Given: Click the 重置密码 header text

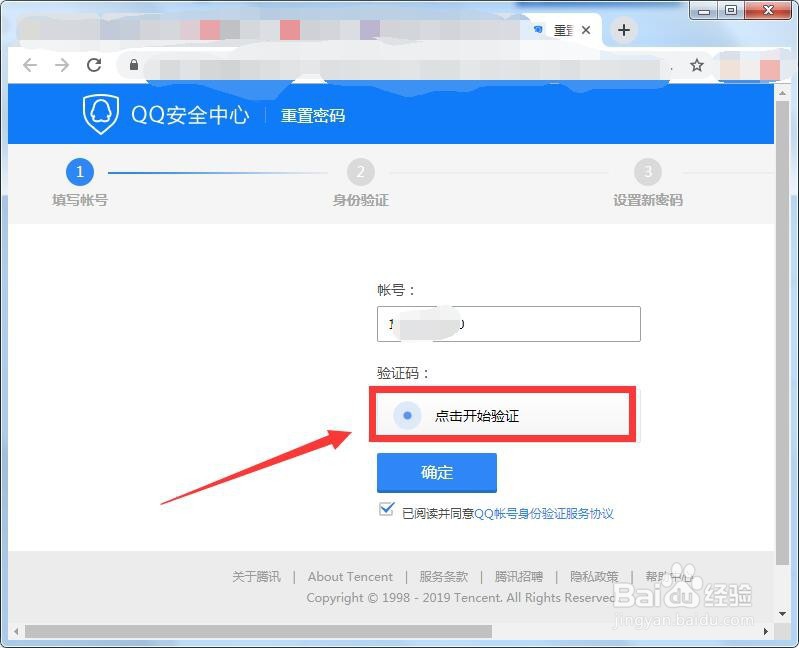Looking at the screenshot, I should (x=313, y=116).
